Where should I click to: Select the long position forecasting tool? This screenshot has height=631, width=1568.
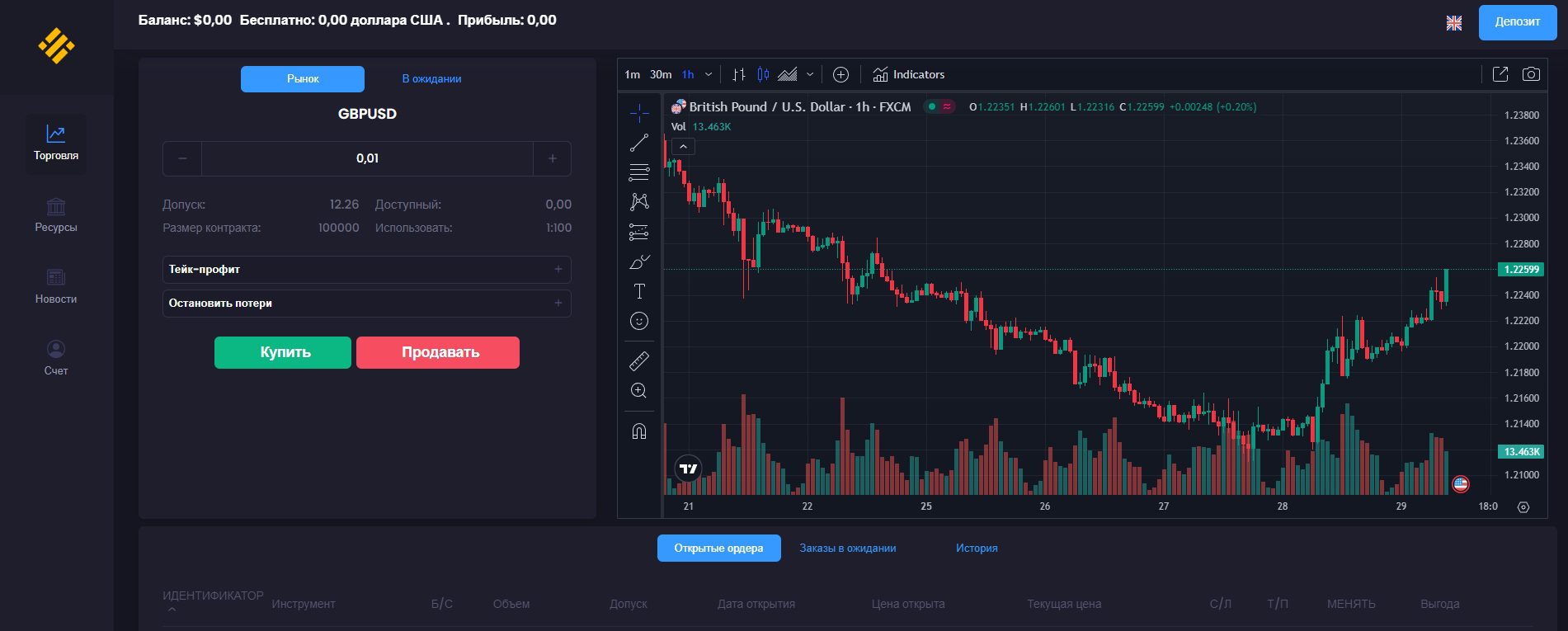639,232
